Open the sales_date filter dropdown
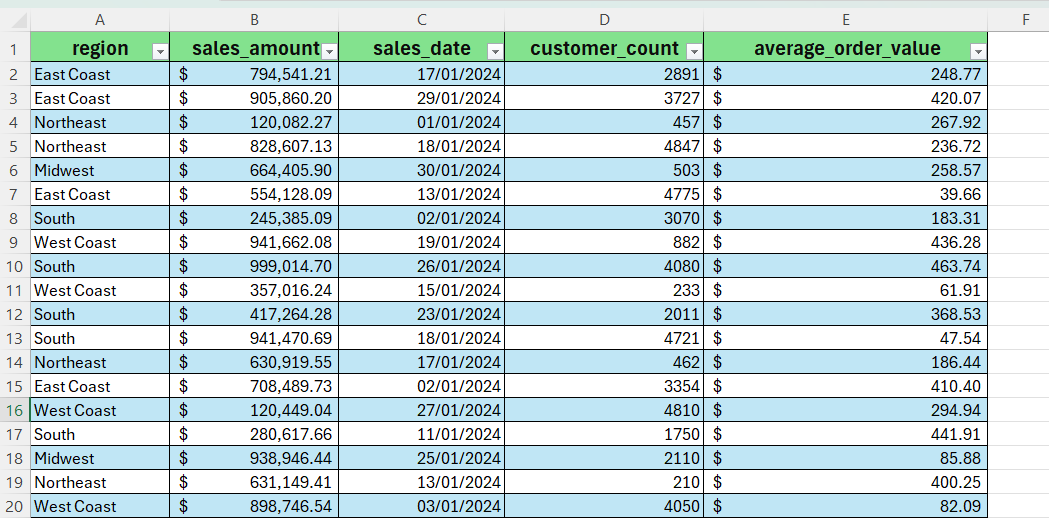1049x518 pixels. [x=494, y=51]
